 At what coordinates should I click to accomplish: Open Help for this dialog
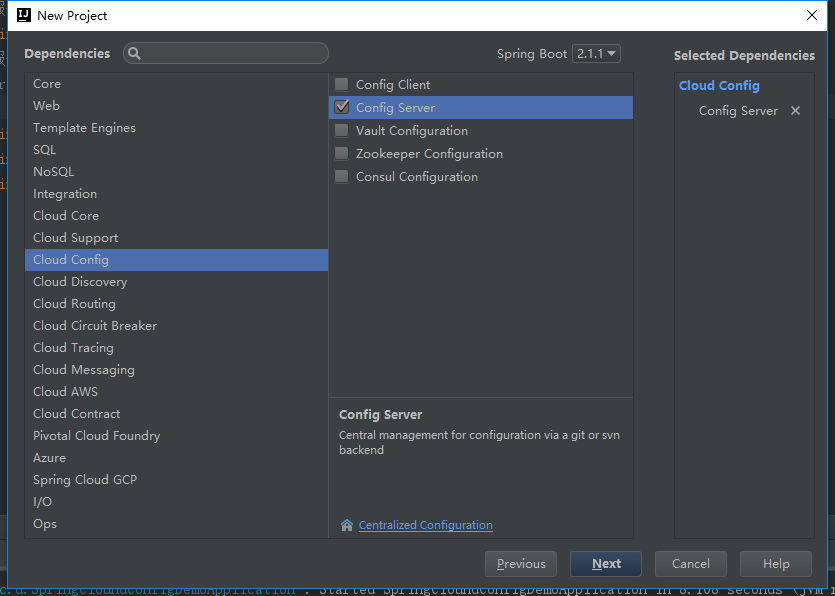click(x=776, y=564)
